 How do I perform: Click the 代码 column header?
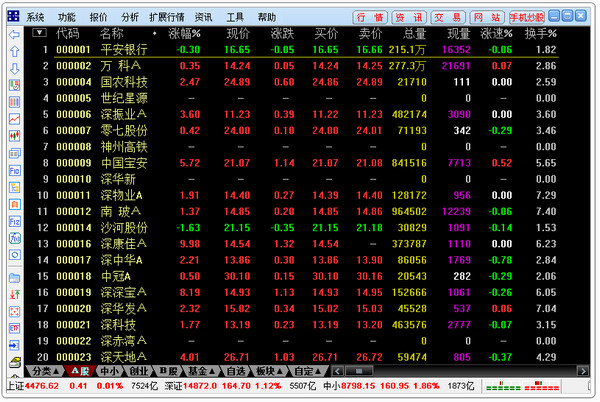click(67, 34)
